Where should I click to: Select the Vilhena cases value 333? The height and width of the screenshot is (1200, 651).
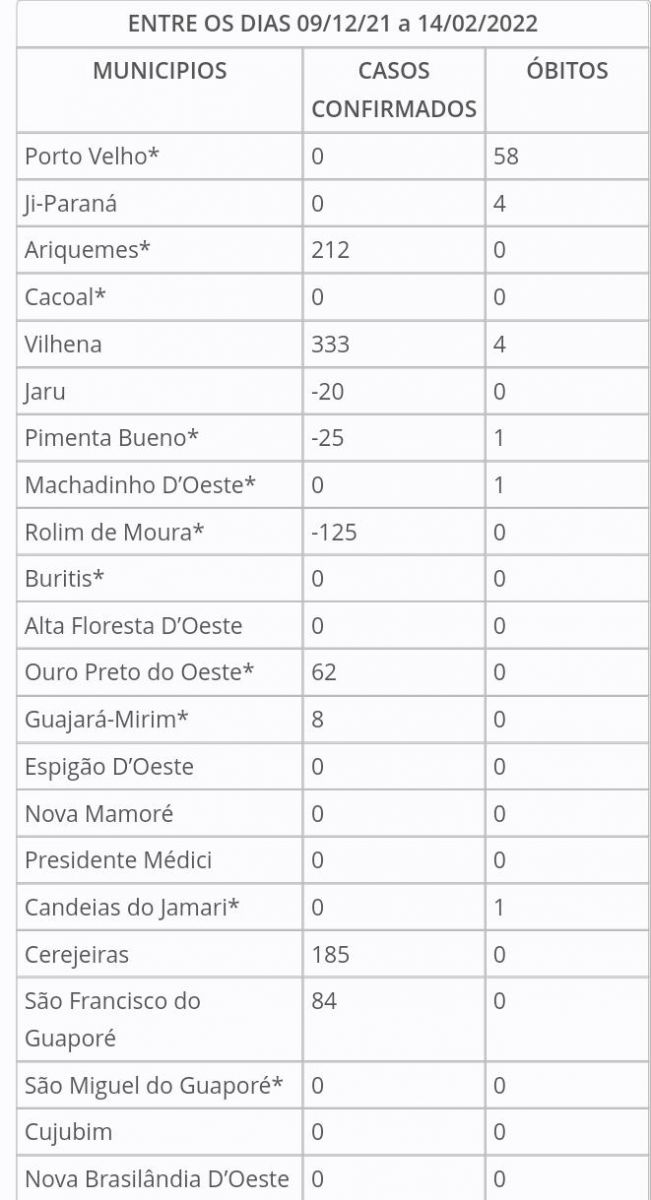coord(330,344)
